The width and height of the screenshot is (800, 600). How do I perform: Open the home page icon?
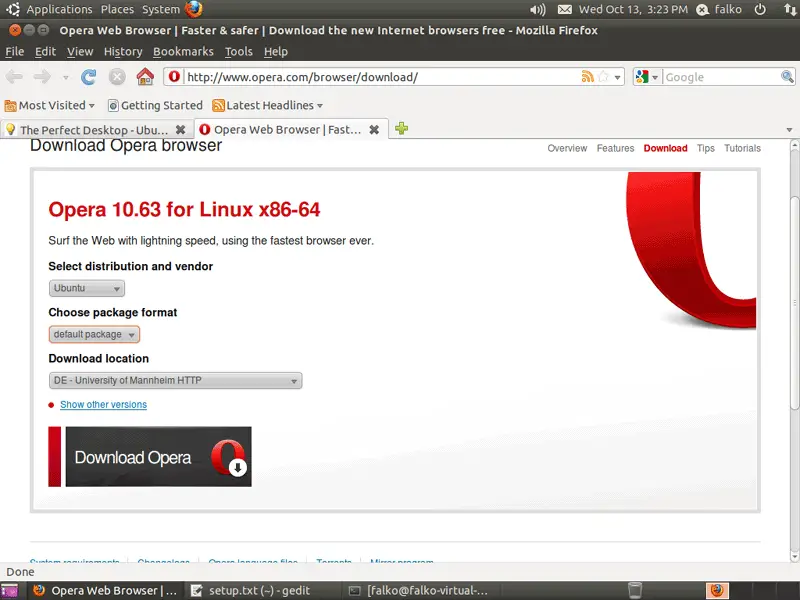point(145,77)
